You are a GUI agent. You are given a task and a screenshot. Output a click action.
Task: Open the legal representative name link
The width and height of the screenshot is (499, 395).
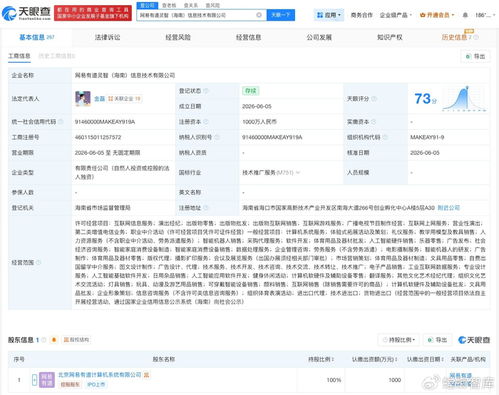coord(99,99)
